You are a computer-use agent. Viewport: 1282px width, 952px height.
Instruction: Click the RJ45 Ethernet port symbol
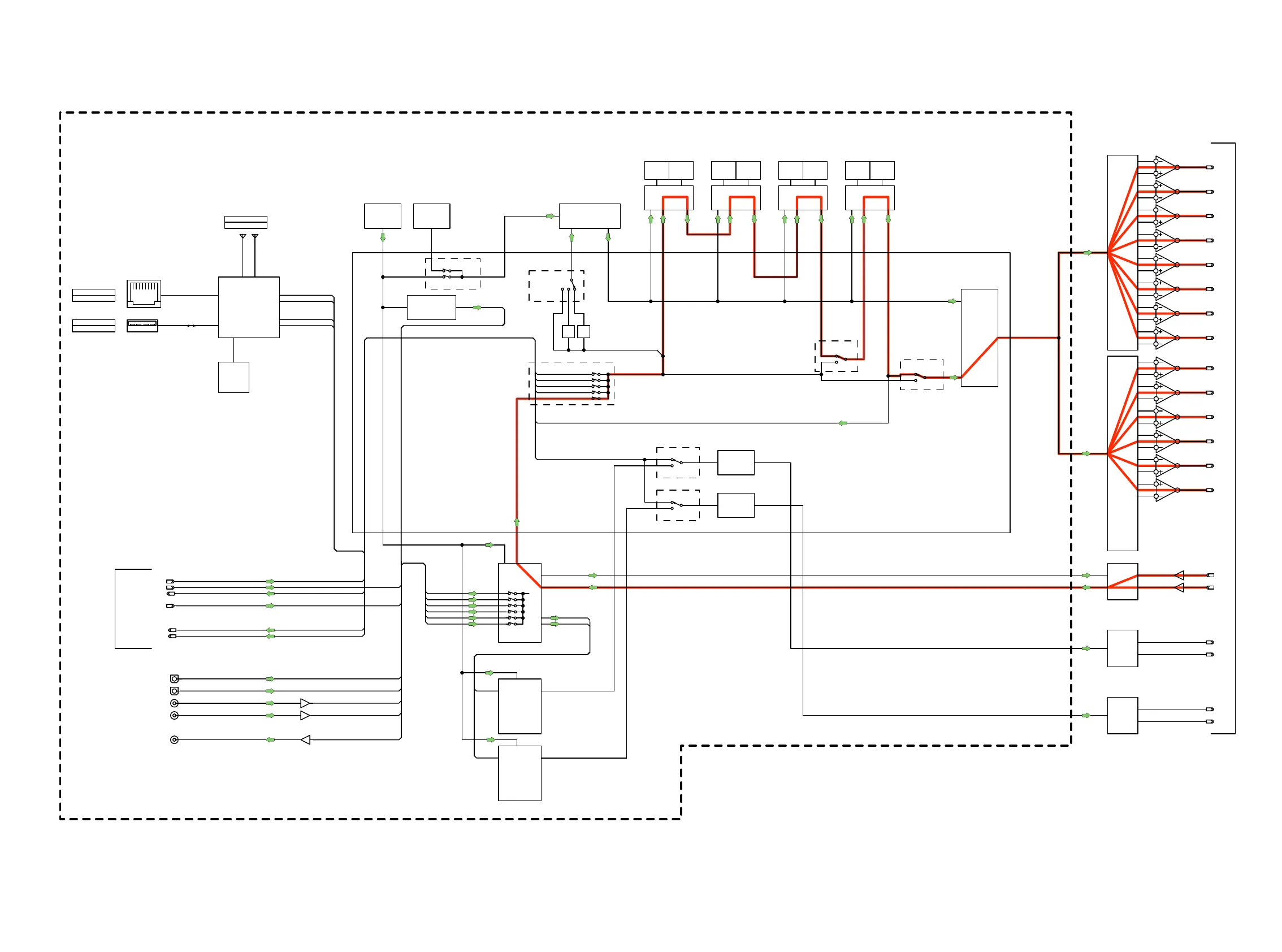(144, 294)
